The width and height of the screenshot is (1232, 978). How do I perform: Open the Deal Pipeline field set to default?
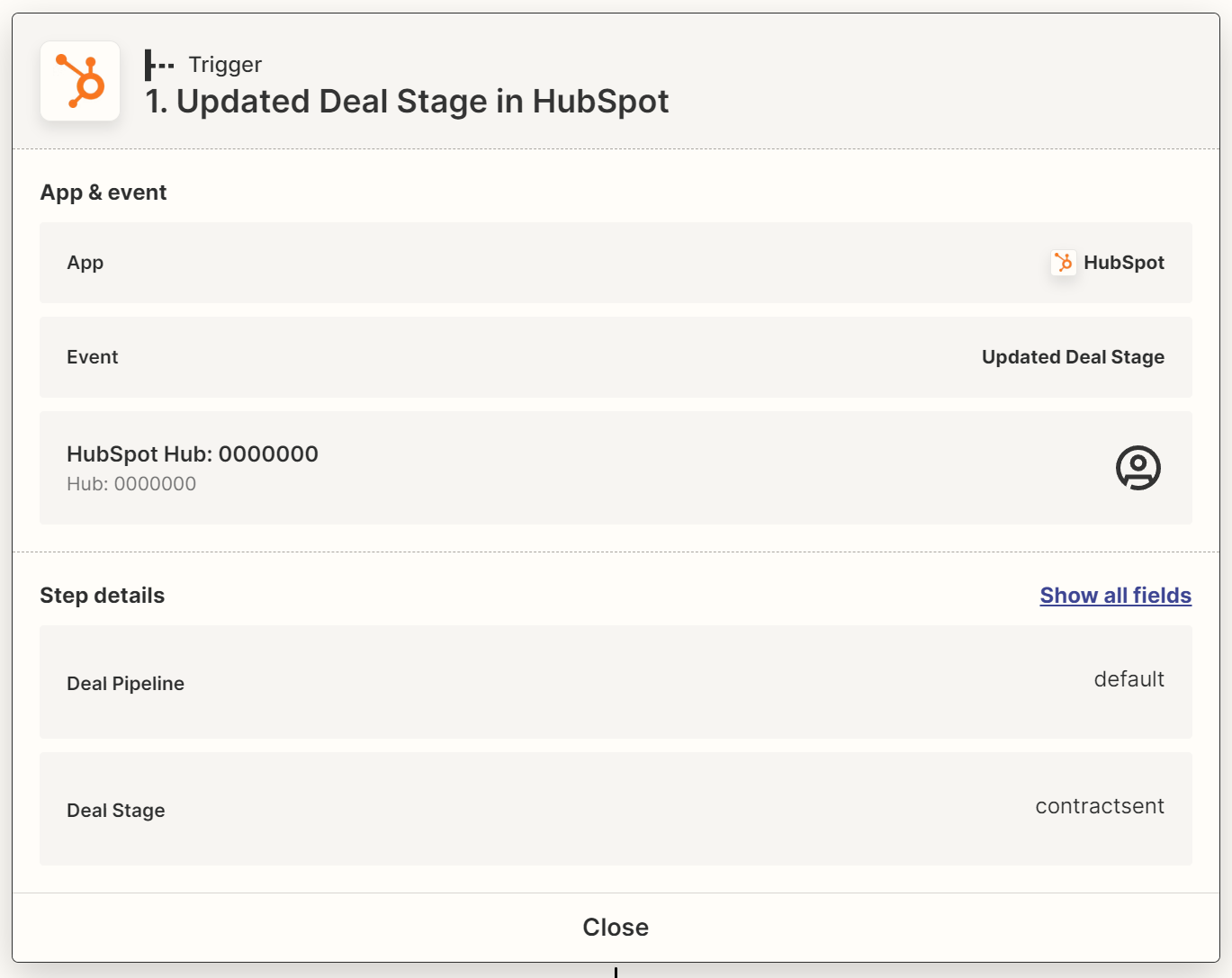tap(616, 682)
